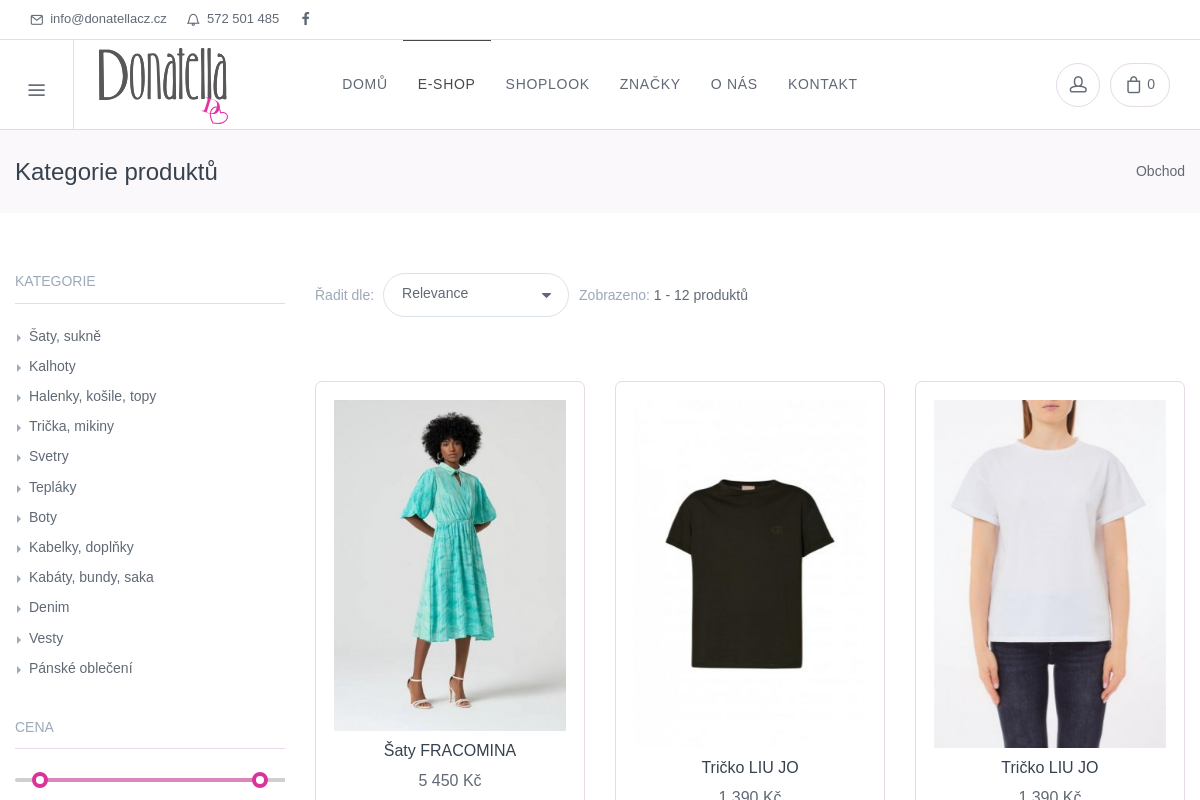View the black Tričko LIU JO photo
This screenshot has height=800, width=1200.
750,573
